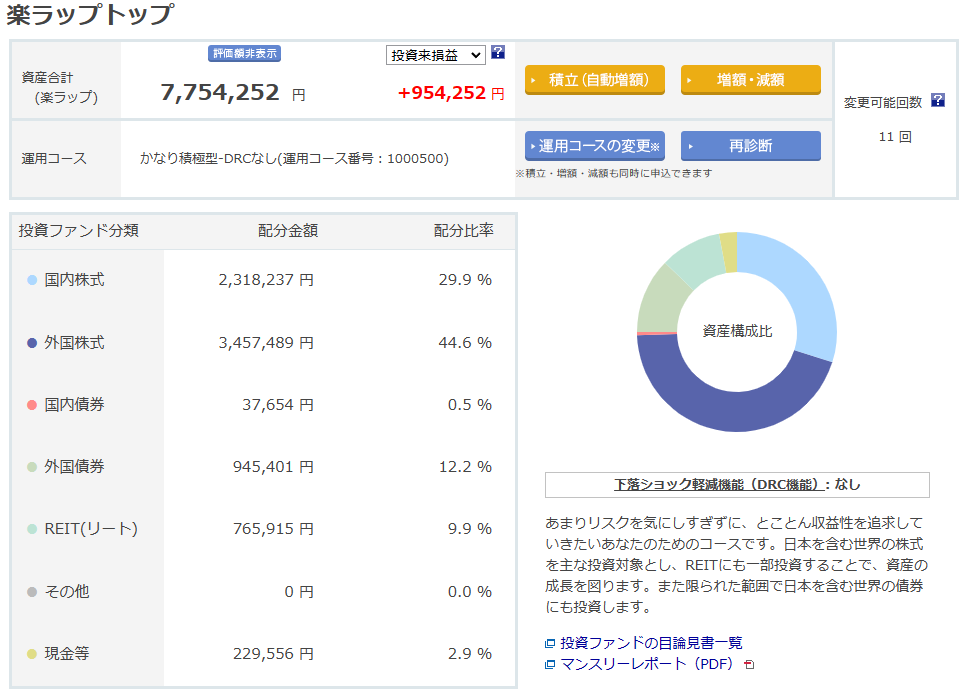
Task: Click the dark blue dot beside 外国株式
Action: (32, 343)
